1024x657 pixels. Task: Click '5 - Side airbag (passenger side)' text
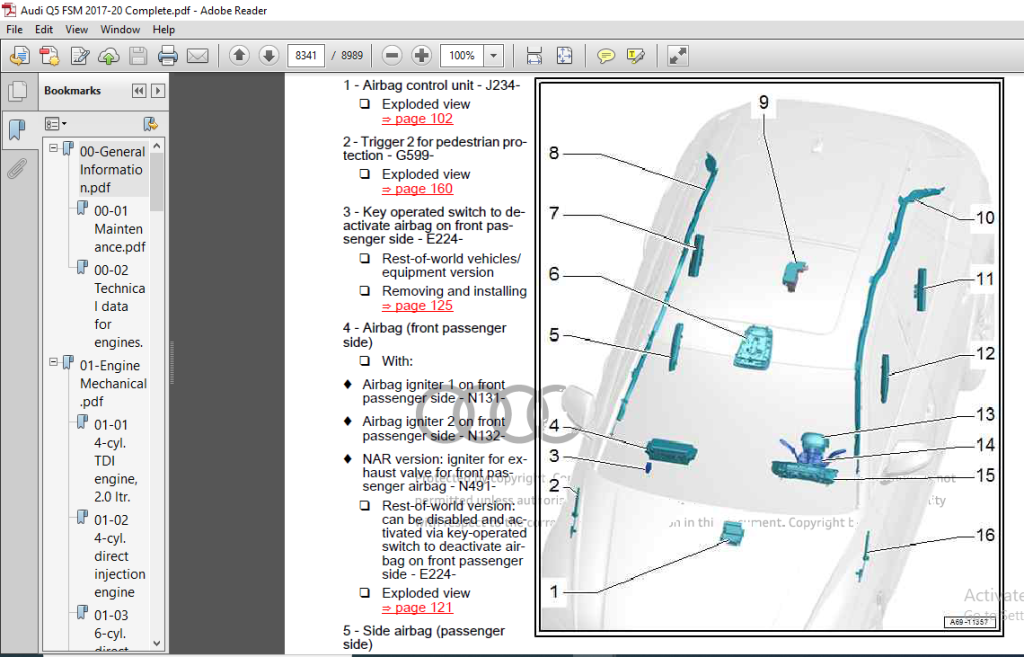click(424, 637)
